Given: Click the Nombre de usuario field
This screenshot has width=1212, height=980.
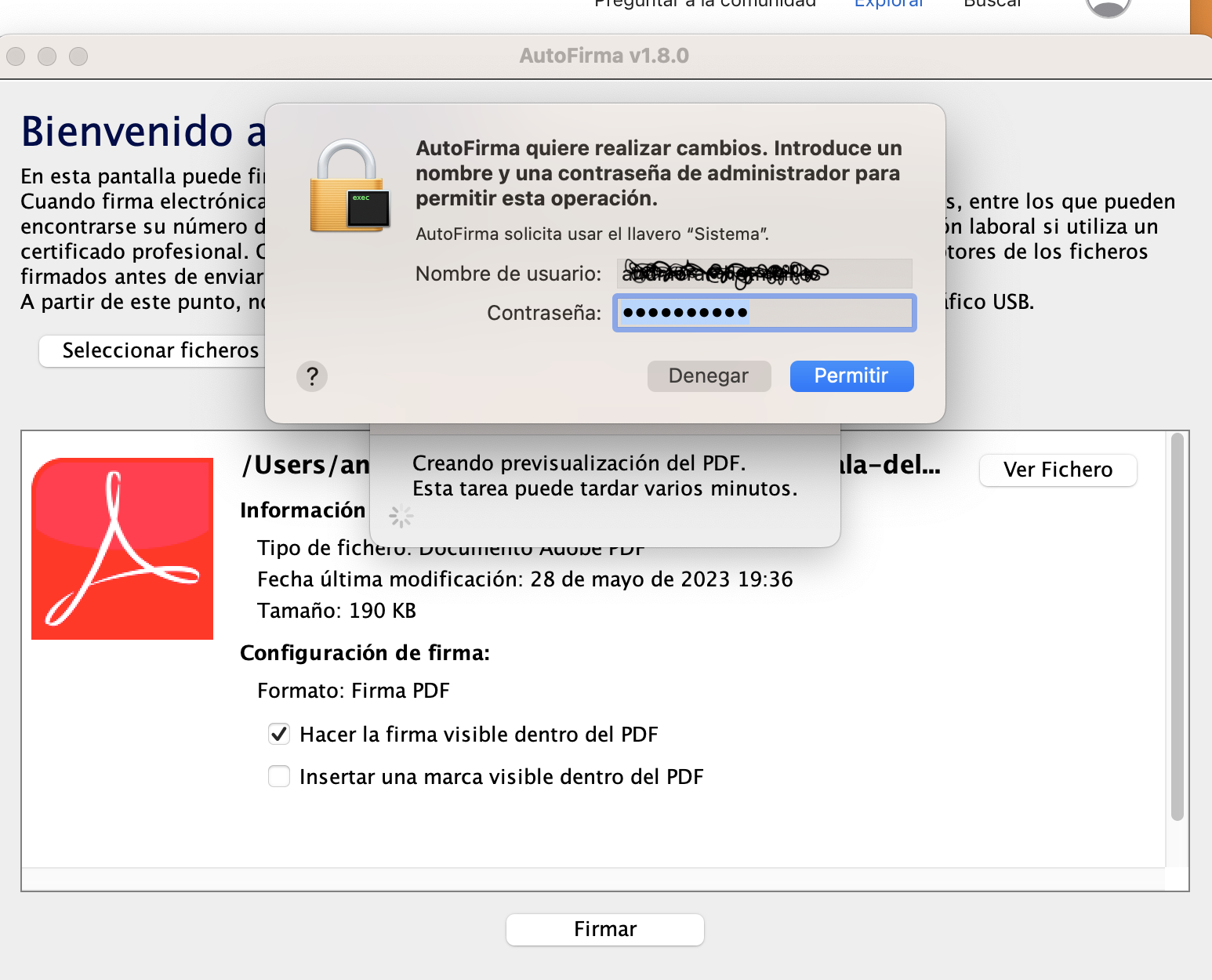Looking at the screenshot, I should pos(764,274).
